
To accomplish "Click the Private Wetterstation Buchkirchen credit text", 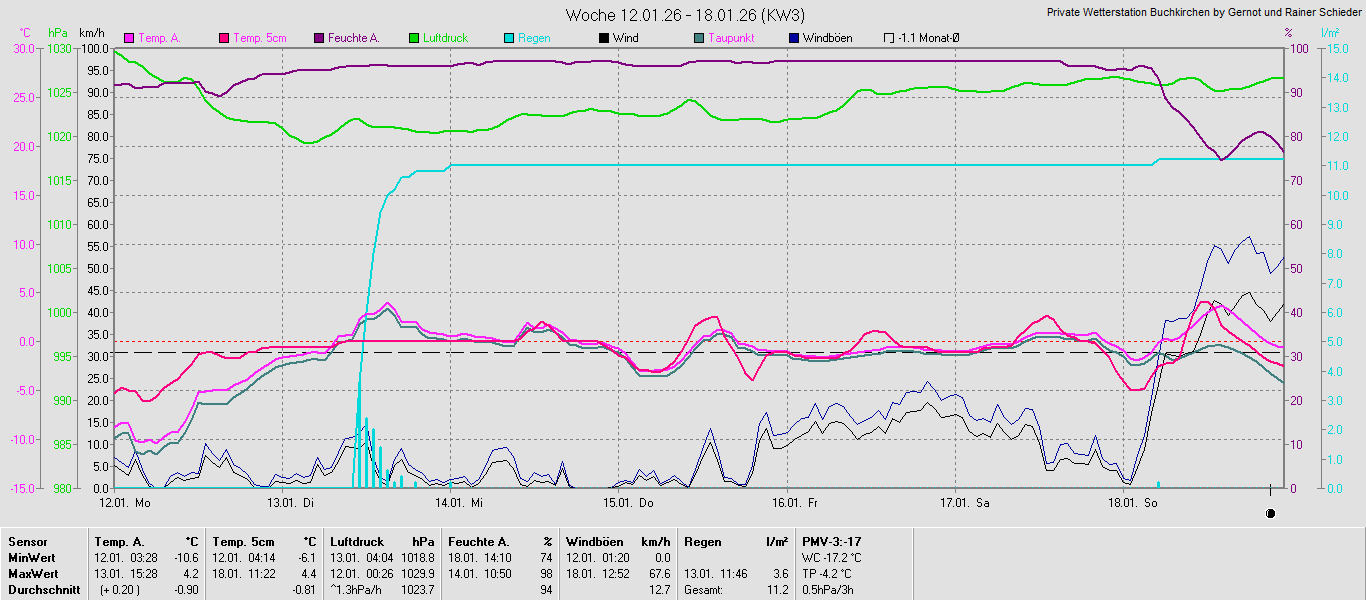I will (1204, 12).
